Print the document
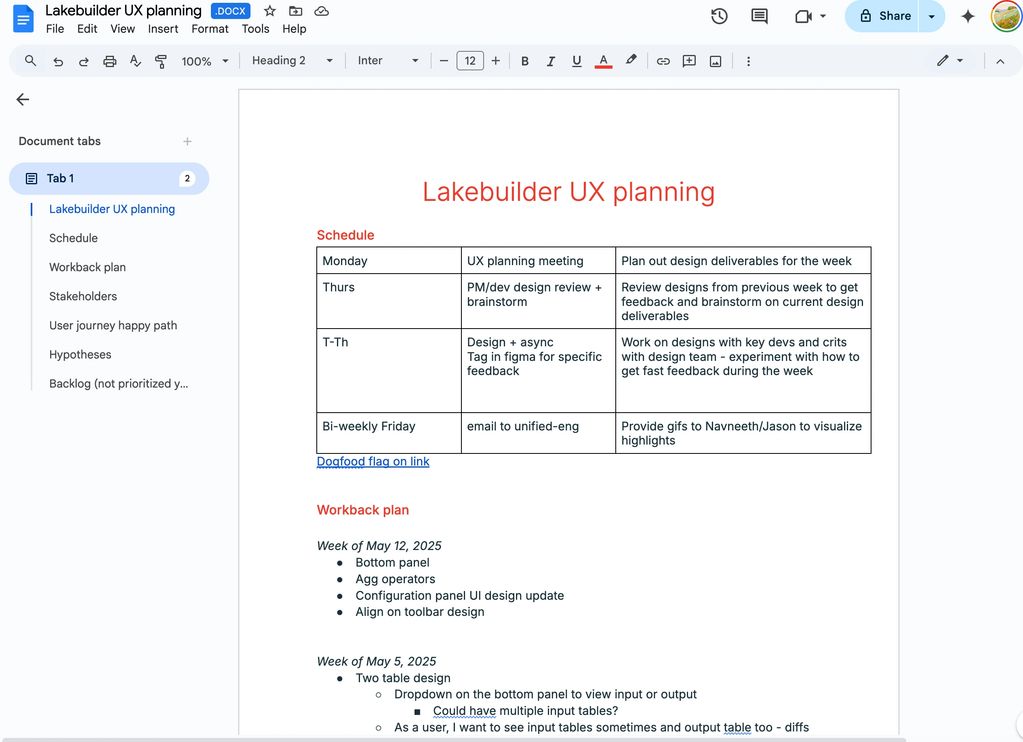The image size is (1023, 742). (110, 61)
